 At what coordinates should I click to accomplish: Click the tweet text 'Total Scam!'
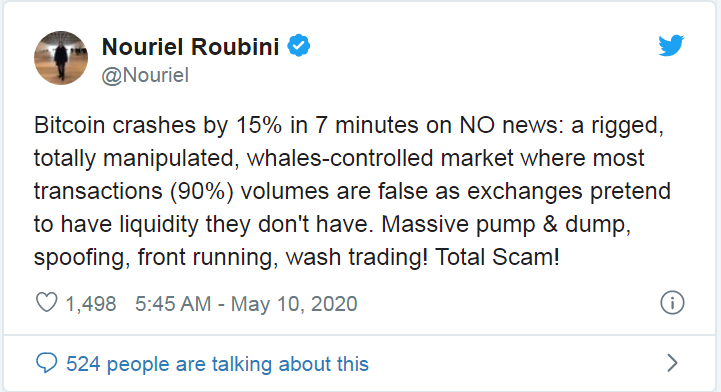pos(497,257)
